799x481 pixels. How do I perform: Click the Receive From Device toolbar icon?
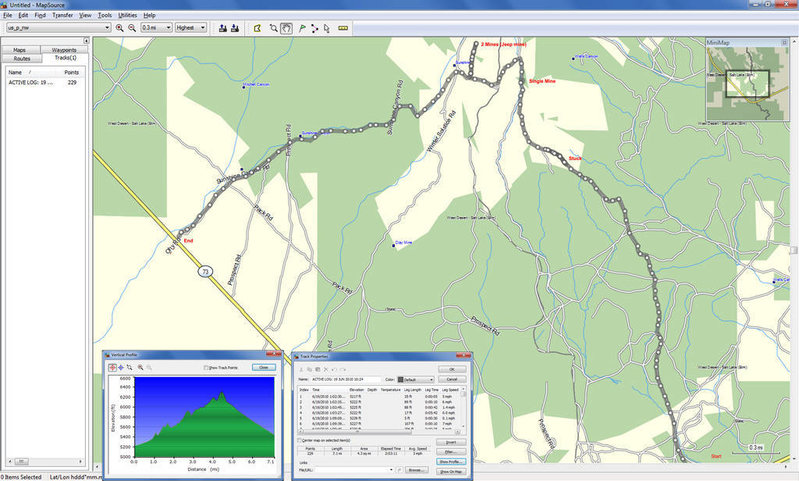click(x=235, y=28)
